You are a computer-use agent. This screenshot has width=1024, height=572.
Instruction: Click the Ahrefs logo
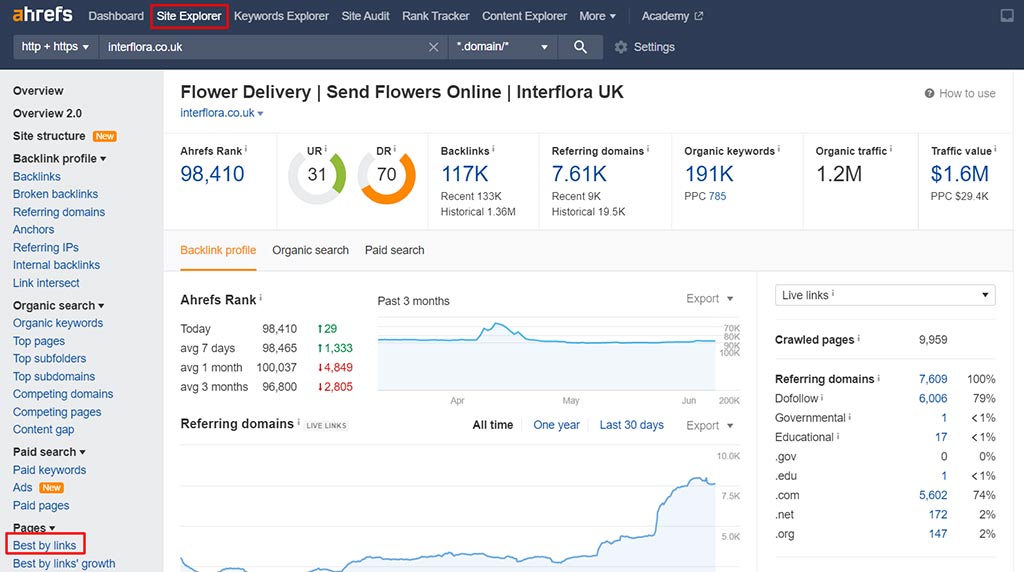(42, 14)
